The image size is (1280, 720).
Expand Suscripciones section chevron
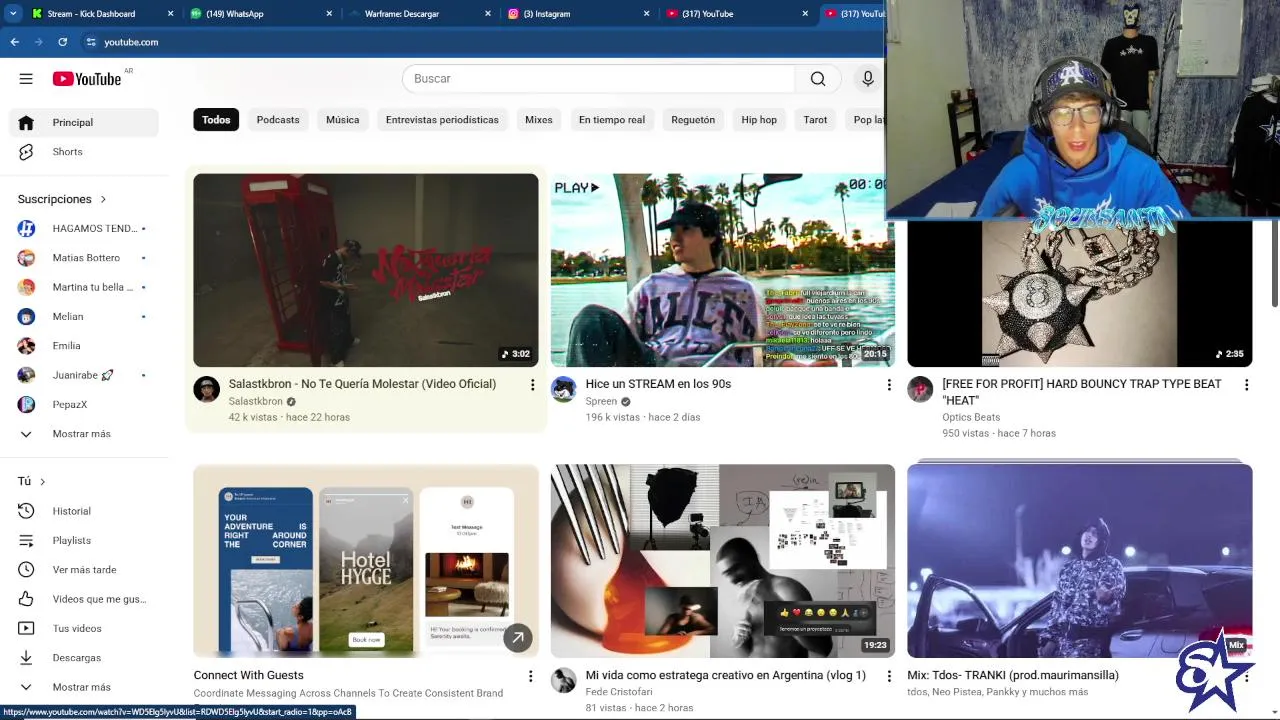pos(103,200)
